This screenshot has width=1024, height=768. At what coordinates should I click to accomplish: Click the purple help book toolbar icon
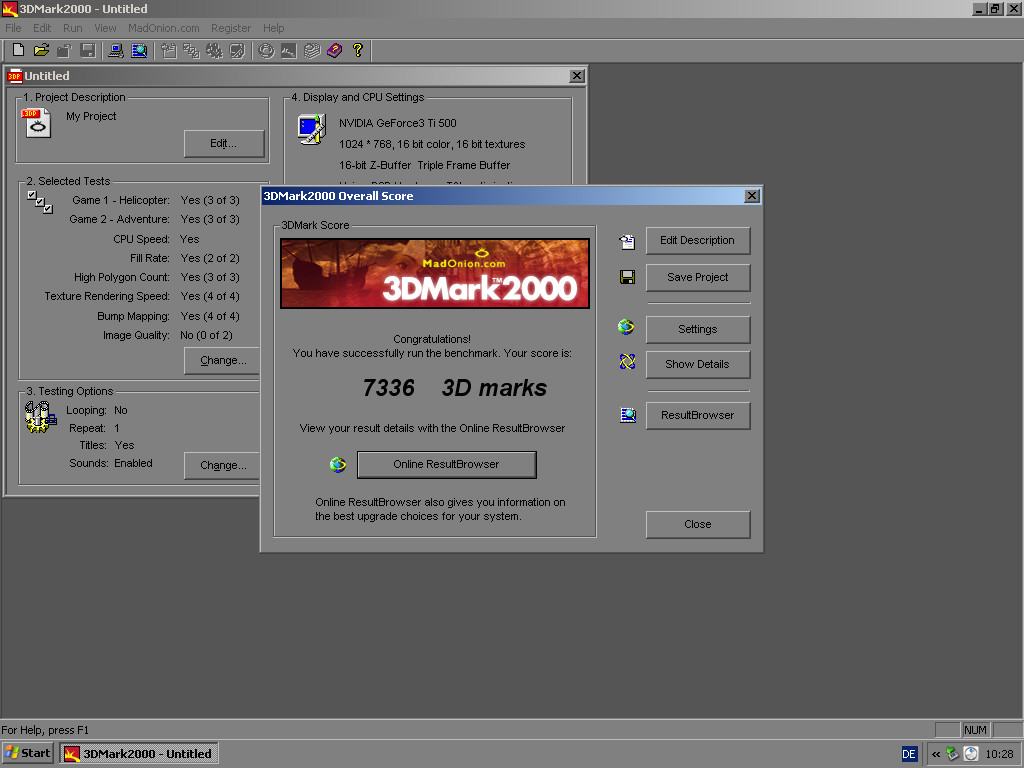pyautogui.click(x=334, y=50)
